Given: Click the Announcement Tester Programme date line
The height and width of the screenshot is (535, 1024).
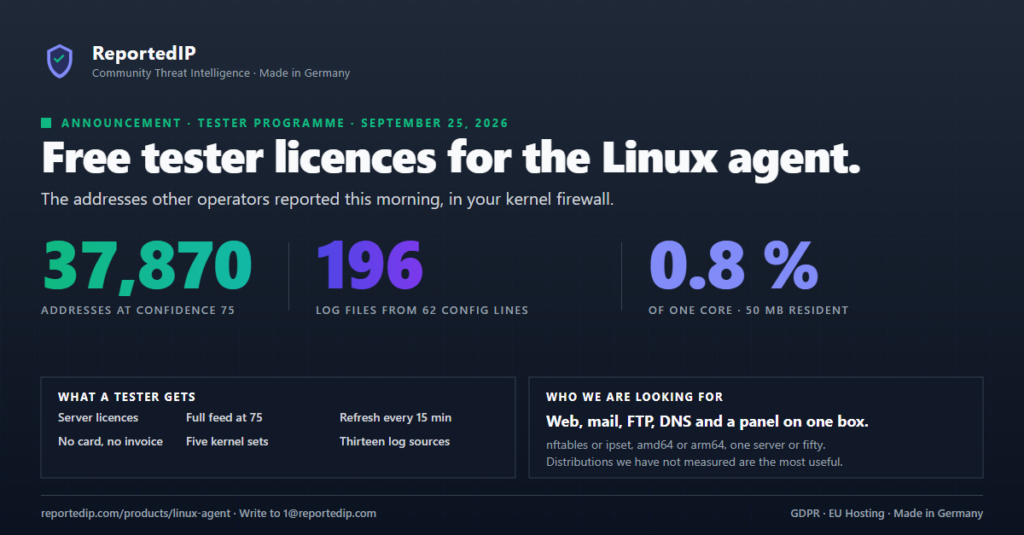Looking at the screenshot, I should (285, 123).
